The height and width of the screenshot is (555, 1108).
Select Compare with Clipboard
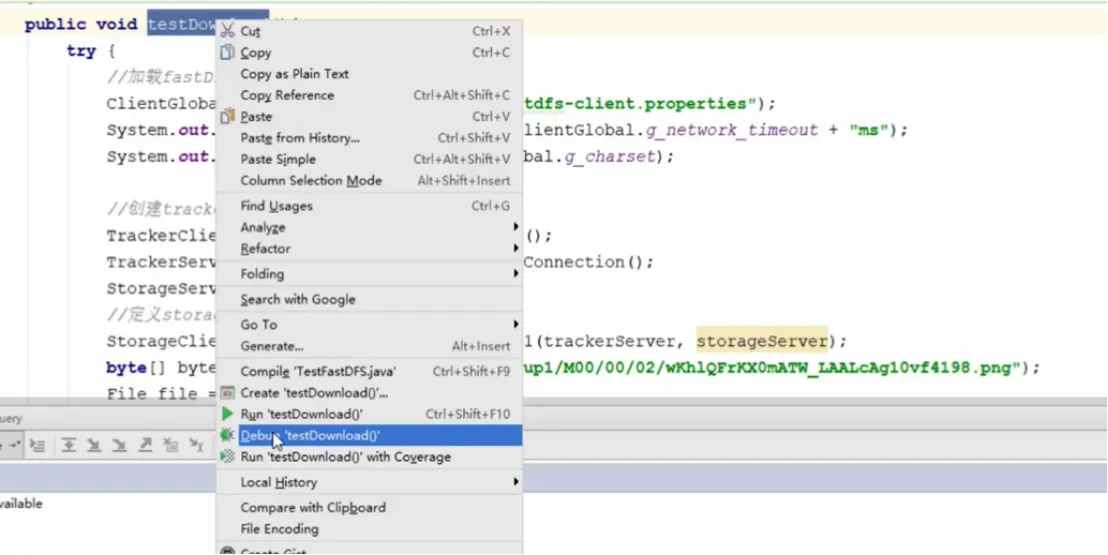(370, 508)
